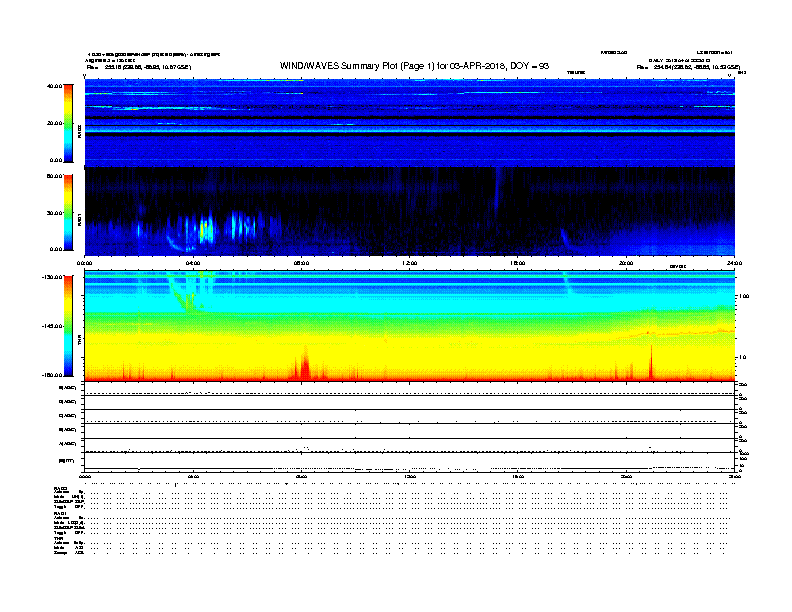This screenshot has height=612, width=792.
Task: Click the 24:00 tick label under RAD1 panel
Action: coord(734,263)
